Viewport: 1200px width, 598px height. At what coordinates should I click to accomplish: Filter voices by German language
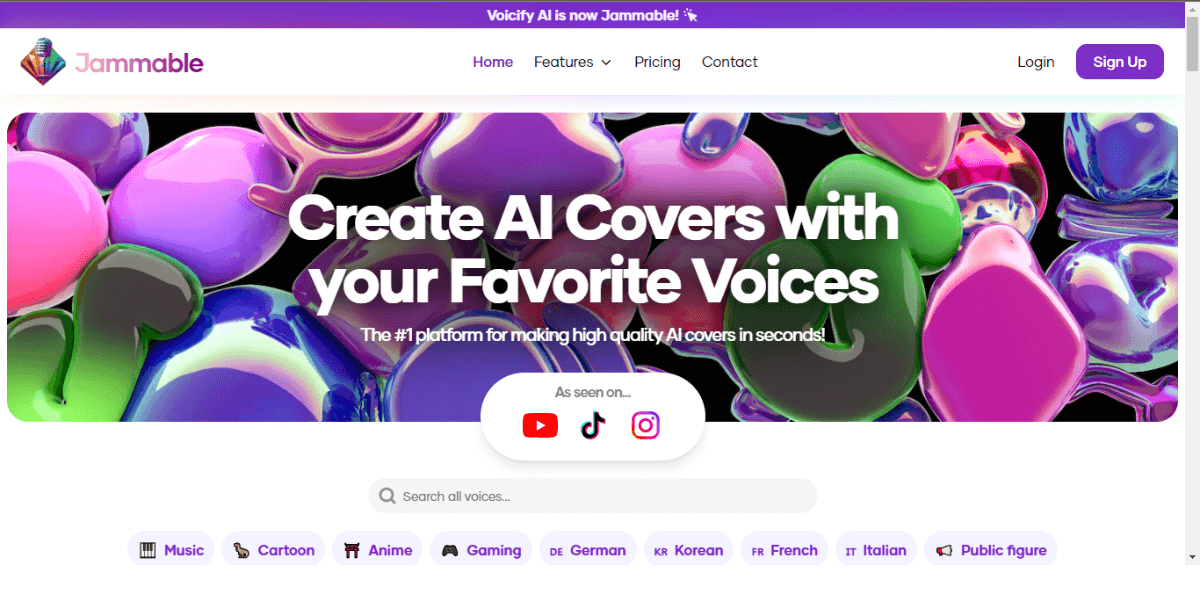pyautogui.click(x=588, y=550)
